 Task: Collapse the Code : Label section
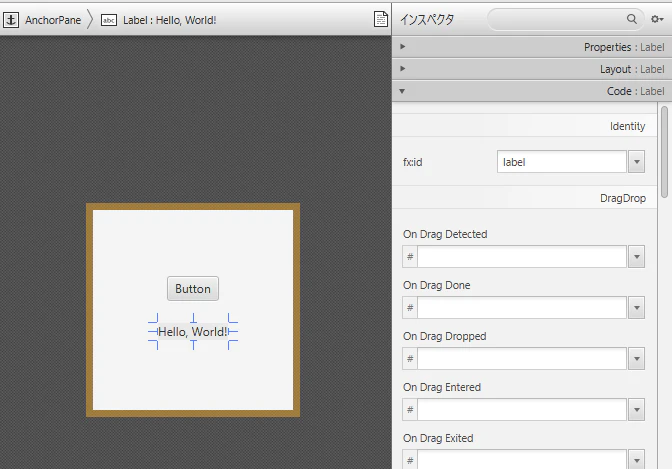point(531,91)
